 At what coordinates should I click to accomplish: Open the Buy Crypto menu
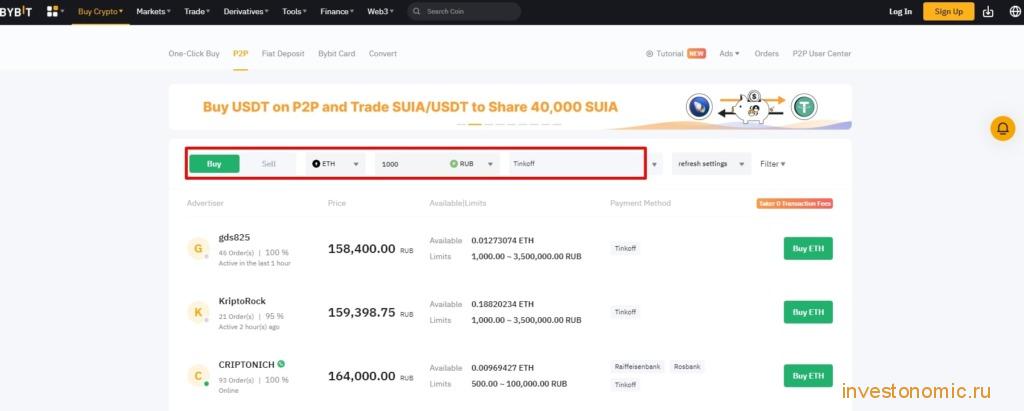pyautogui.click(x=101, y=12)
